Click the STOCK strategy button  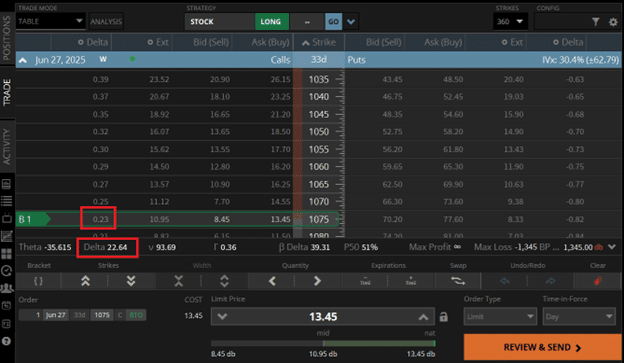(219, 21)
